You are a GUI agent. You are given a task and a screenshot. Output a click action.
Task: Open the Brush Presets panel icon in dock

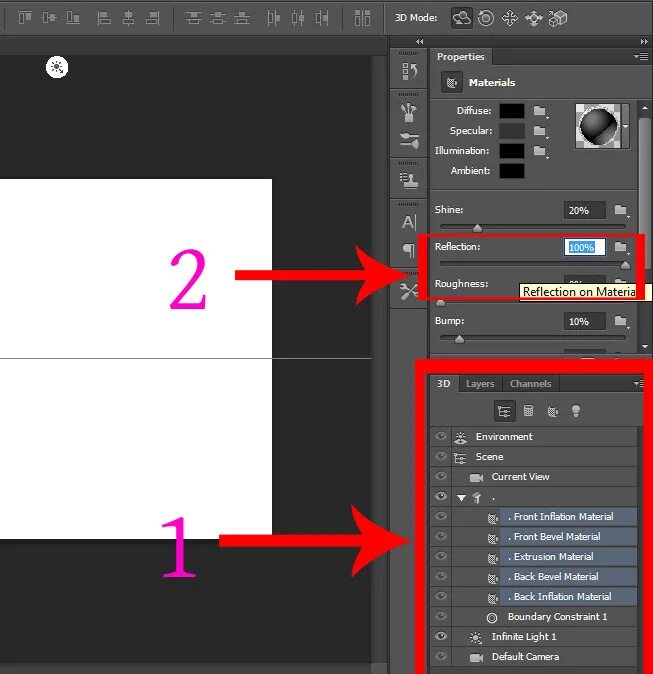tap(409, 112)
